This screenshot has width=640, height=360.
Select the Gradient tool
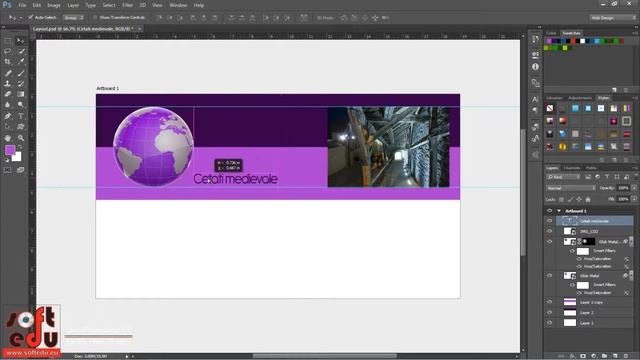tap(20, 94)
